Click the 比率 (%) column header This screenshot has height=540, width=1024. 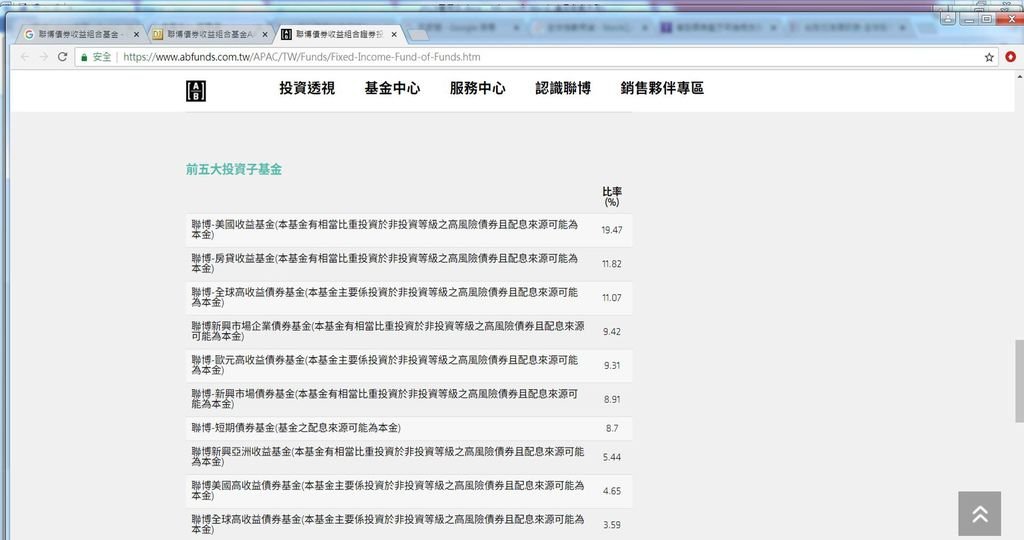pos(612,197)
